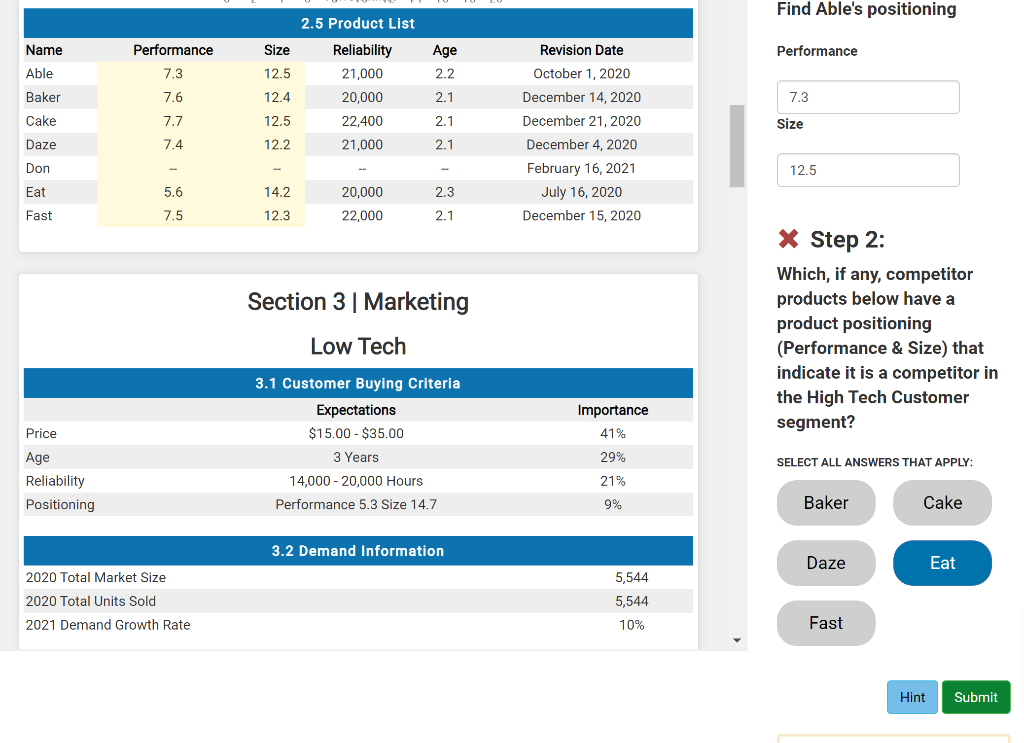Click the down arrow below the Marketing panel

737,640
